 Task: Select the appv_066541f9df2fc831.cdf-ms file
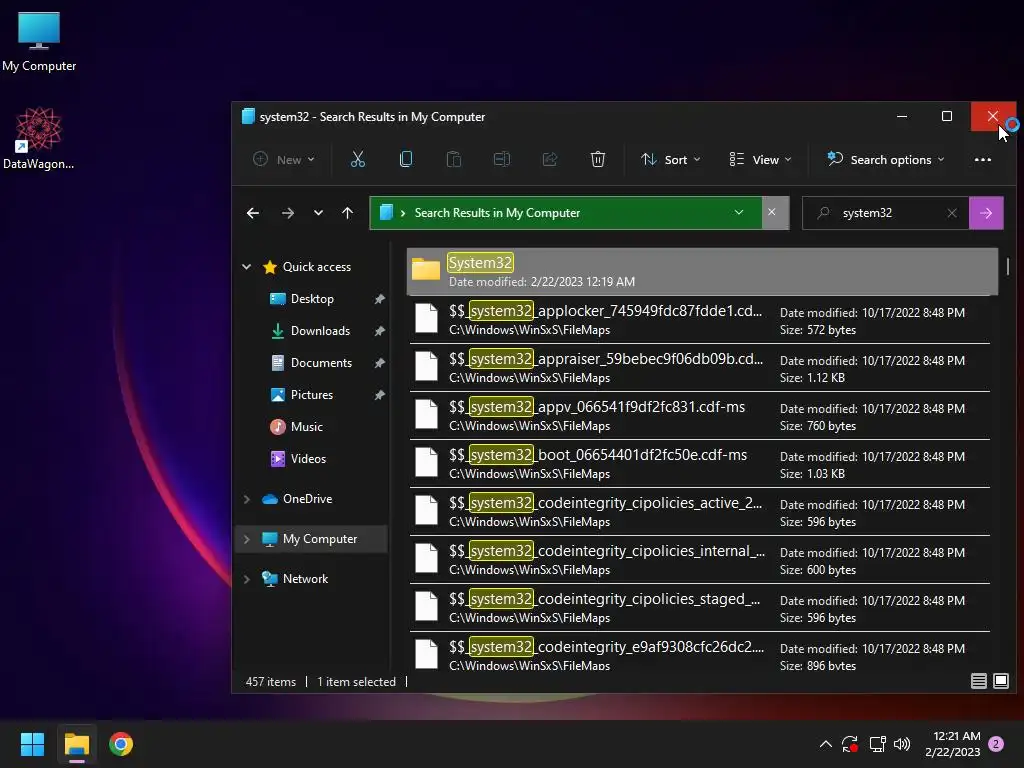coord(699,415)
